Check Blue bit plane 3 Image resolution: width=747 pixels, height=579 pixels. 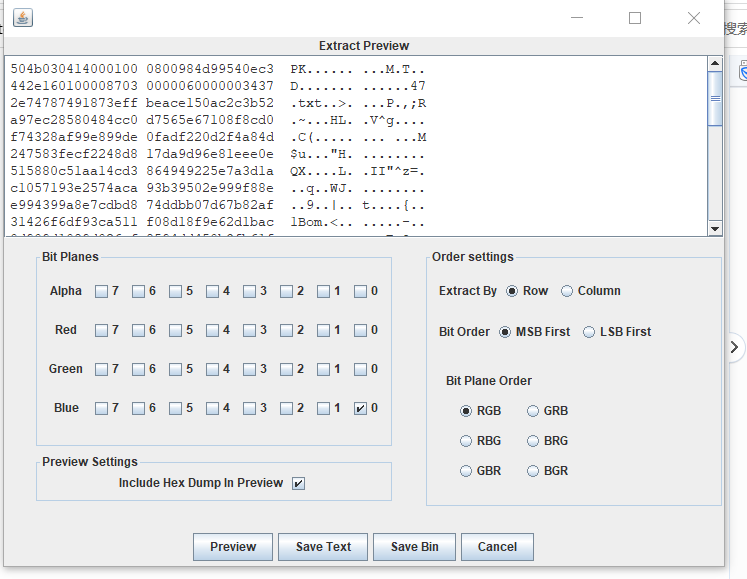click(x=249, y=408)
